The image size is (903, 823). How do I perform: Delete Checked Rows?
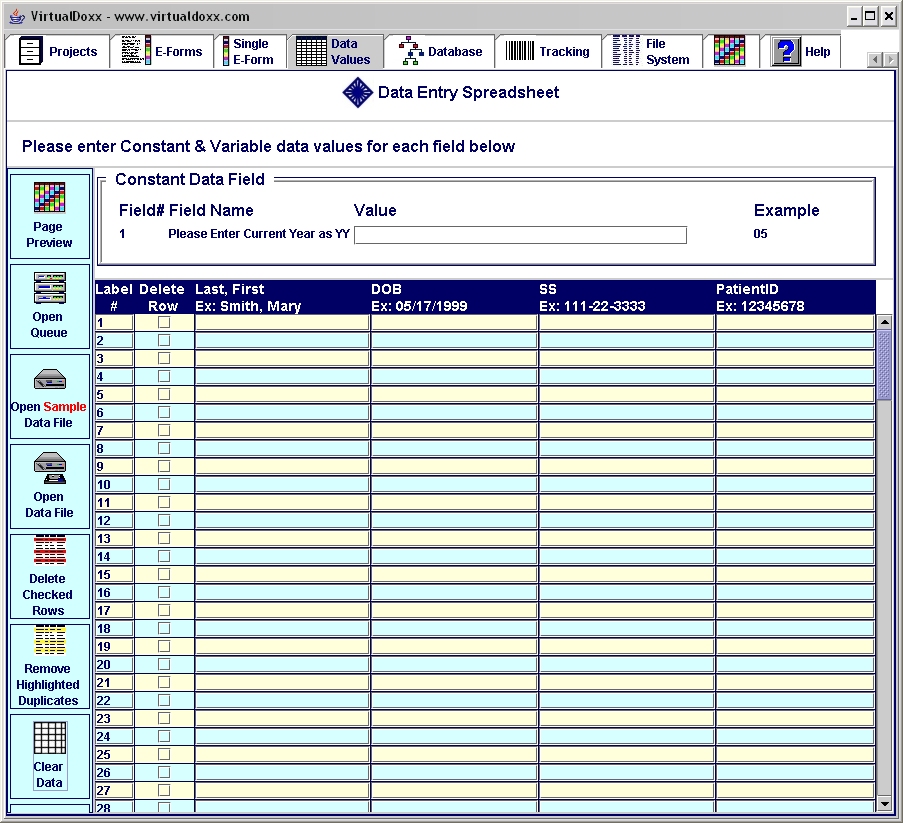[50, 577]
